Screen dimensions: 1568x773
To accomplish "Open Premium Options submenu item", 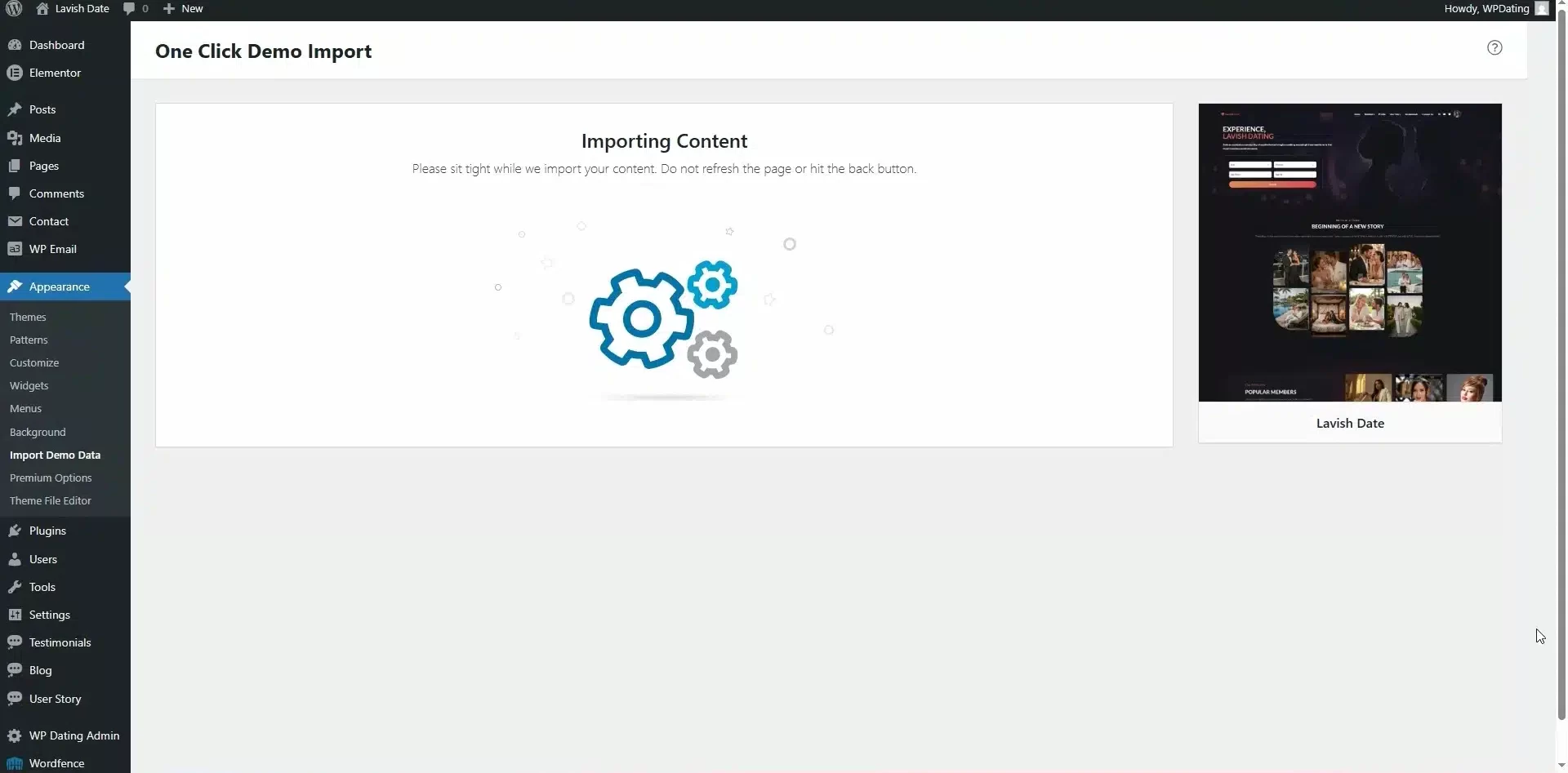I will point(51,478).
